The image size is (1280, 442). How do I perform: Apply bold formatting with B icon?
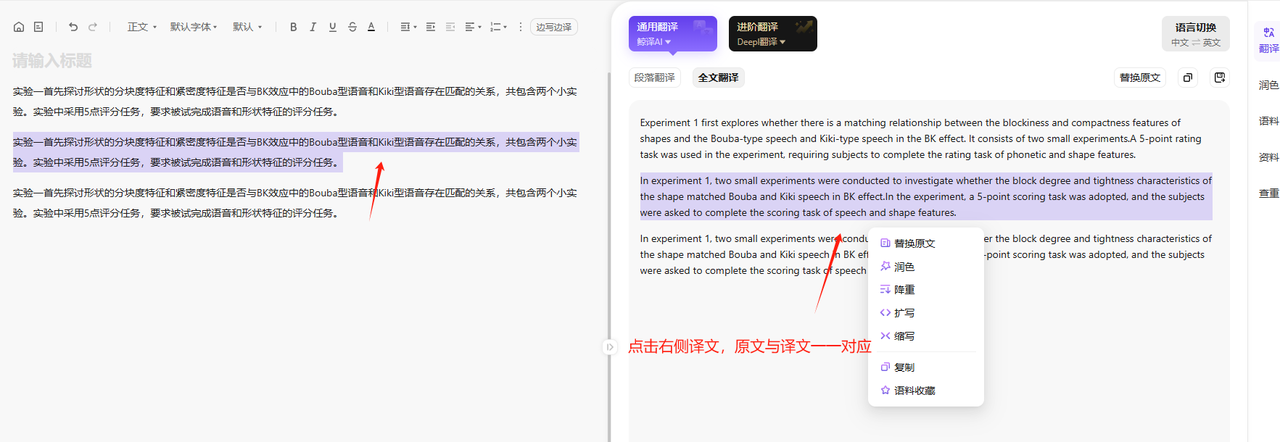point(293,27)
